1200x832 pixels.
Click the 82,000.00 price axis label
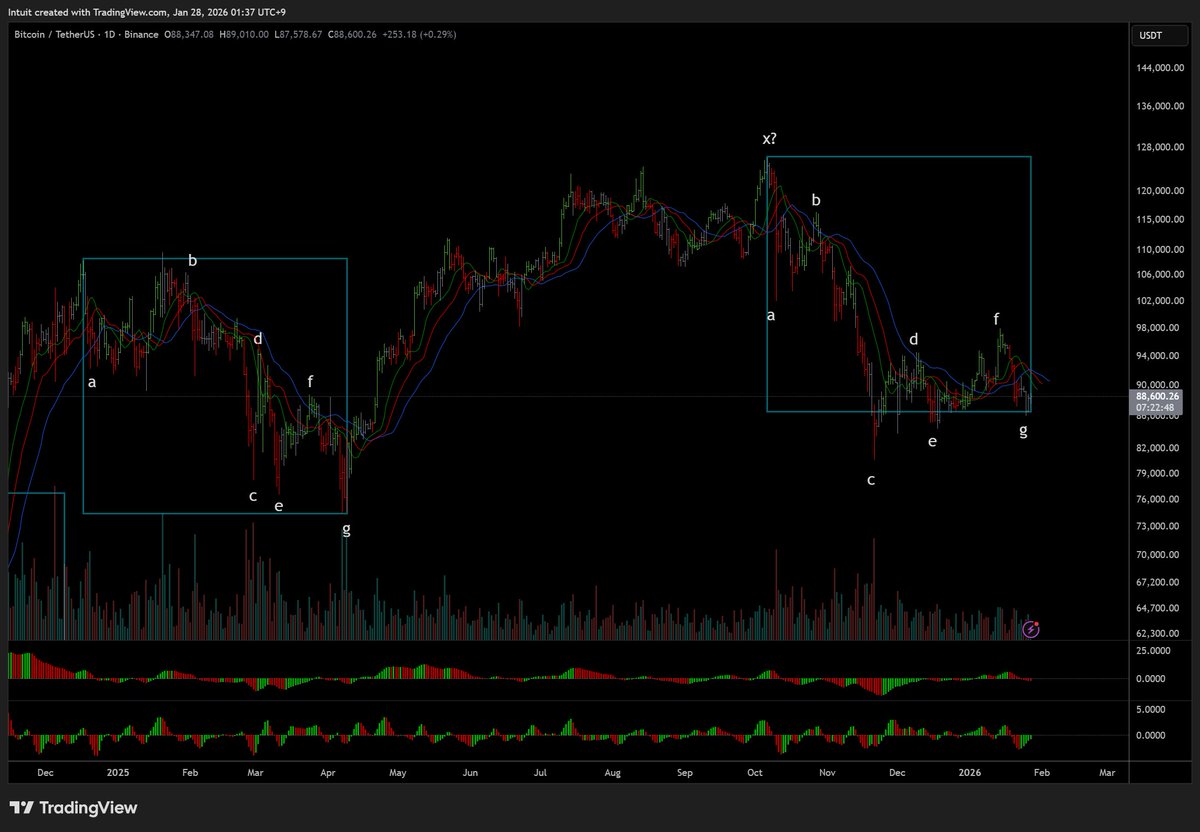(x=1160, y=449)
